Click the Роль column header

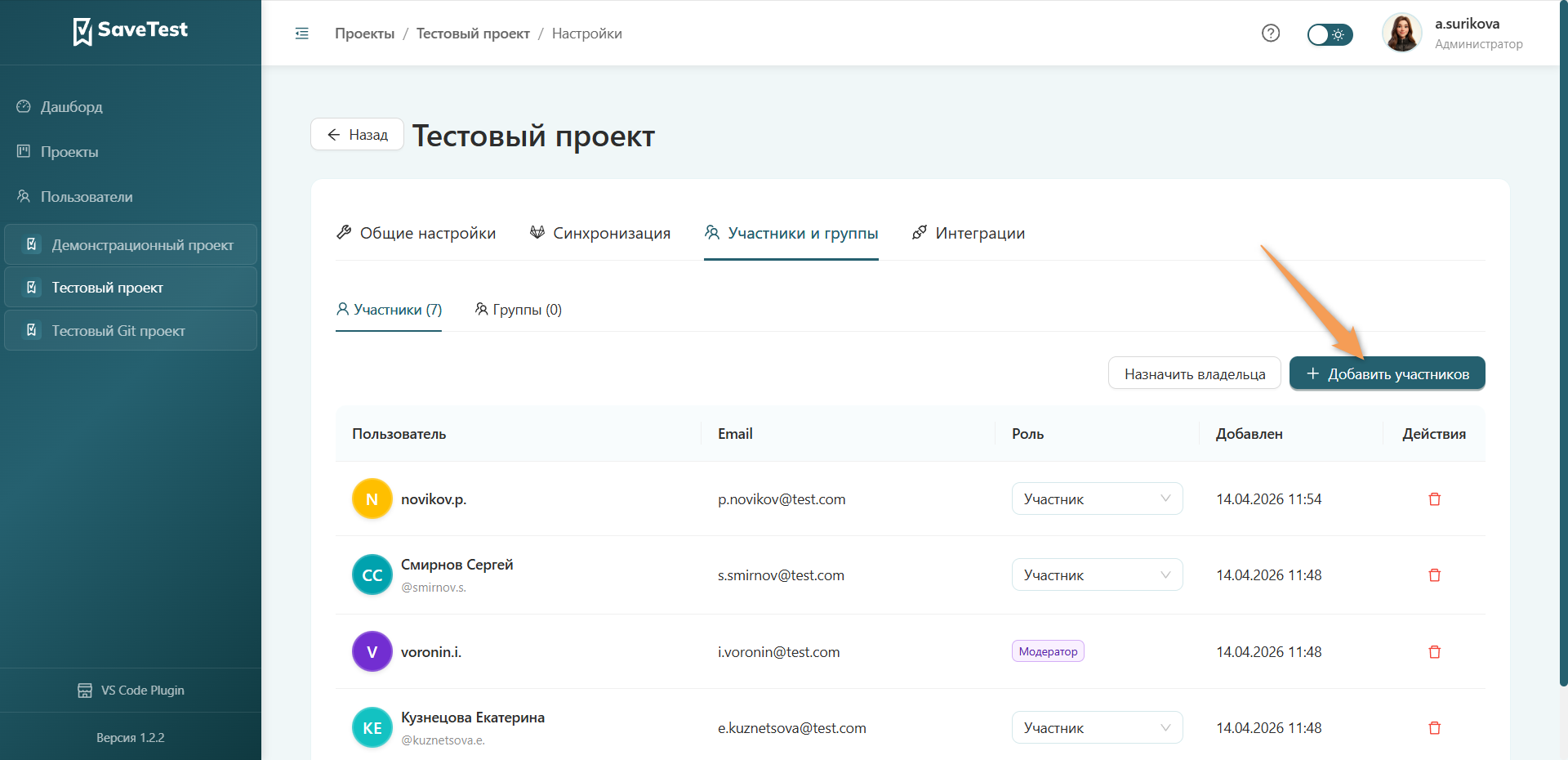pyautogui.click(x=1027, y=434)
